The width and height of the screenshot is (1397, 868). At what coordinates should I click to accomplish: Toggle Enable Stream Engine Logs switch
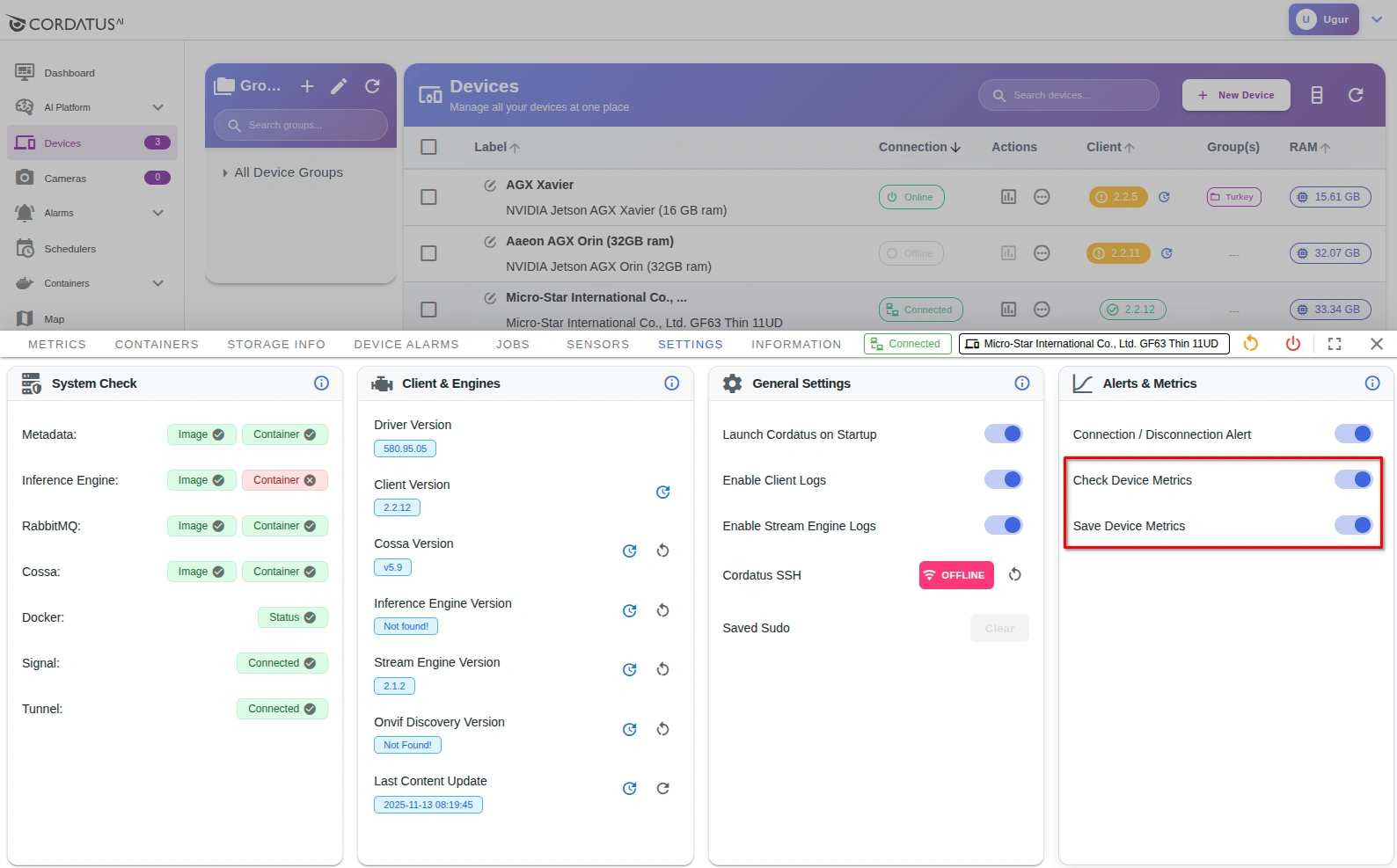1004,525
